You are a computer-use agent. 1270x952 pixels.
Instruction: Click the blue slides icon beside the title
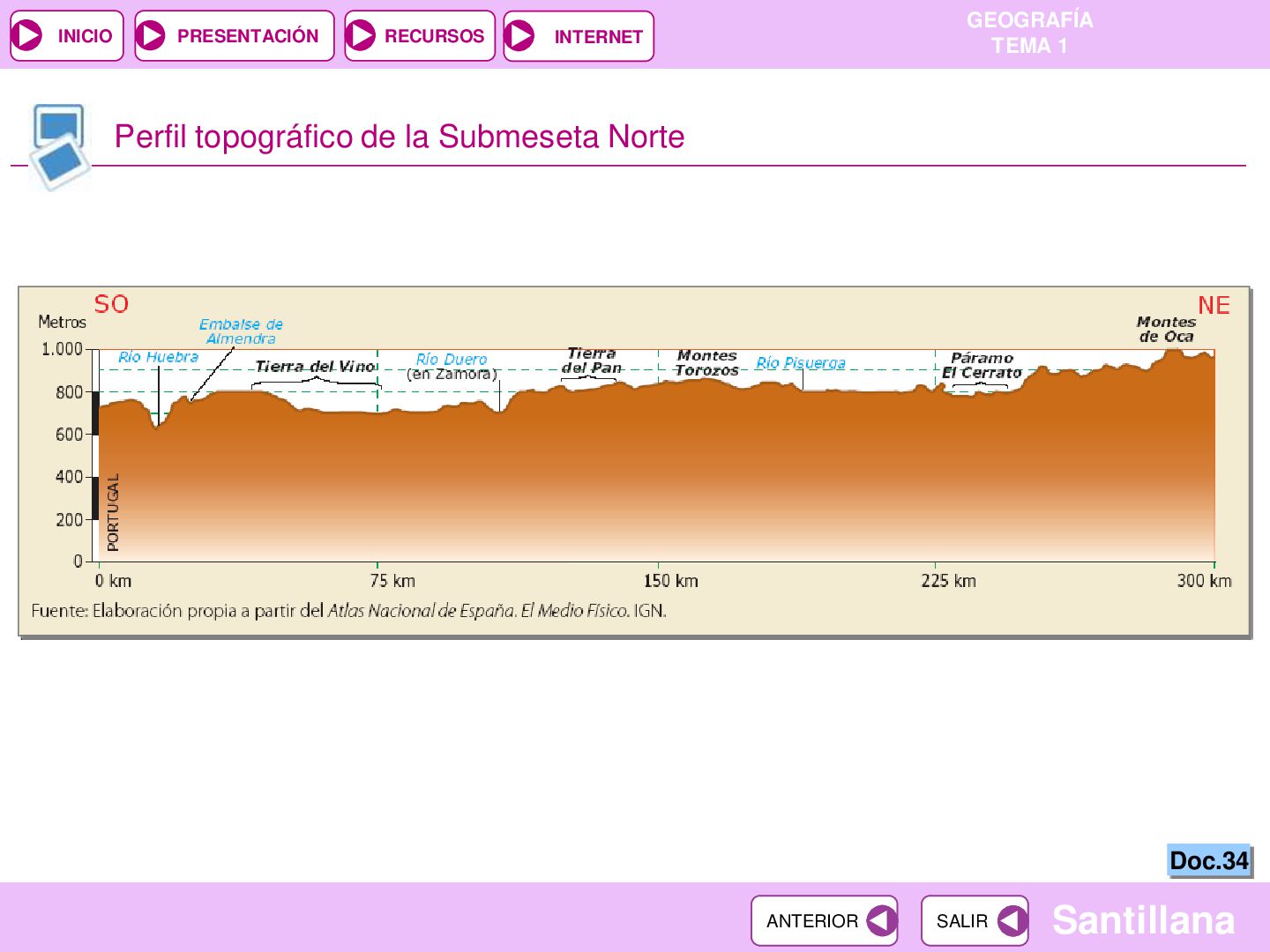tap(59, 146)
